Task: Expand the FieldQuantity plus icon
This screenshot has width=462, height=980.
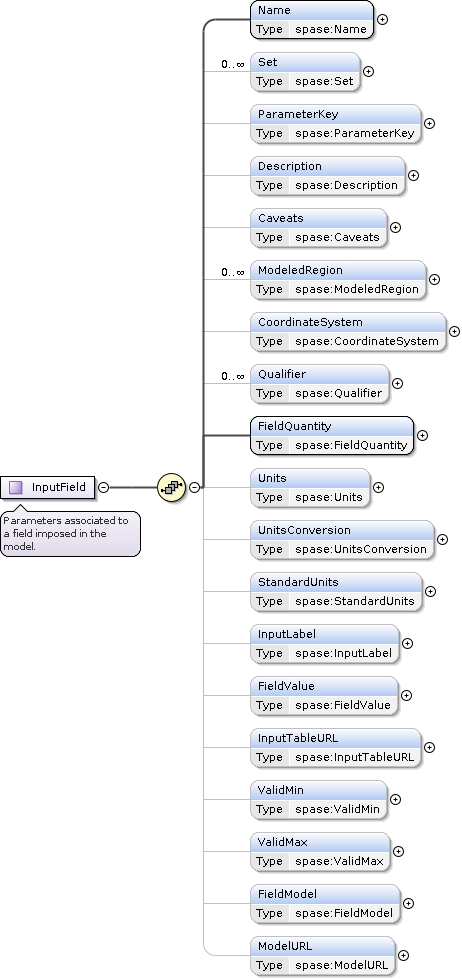Action: pos(422,435)
